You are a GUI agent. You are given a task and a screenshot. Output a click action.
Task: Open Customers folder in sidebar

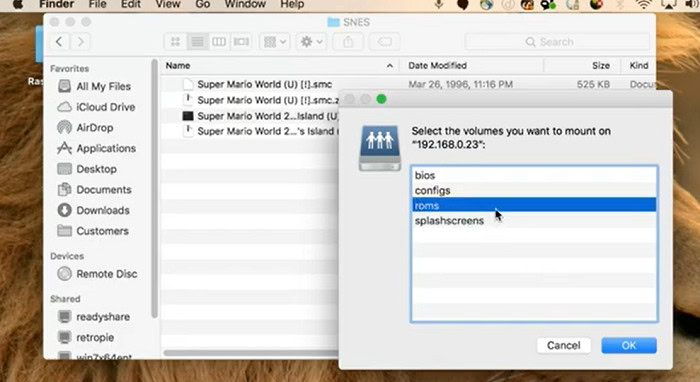[x=93, y=231]
